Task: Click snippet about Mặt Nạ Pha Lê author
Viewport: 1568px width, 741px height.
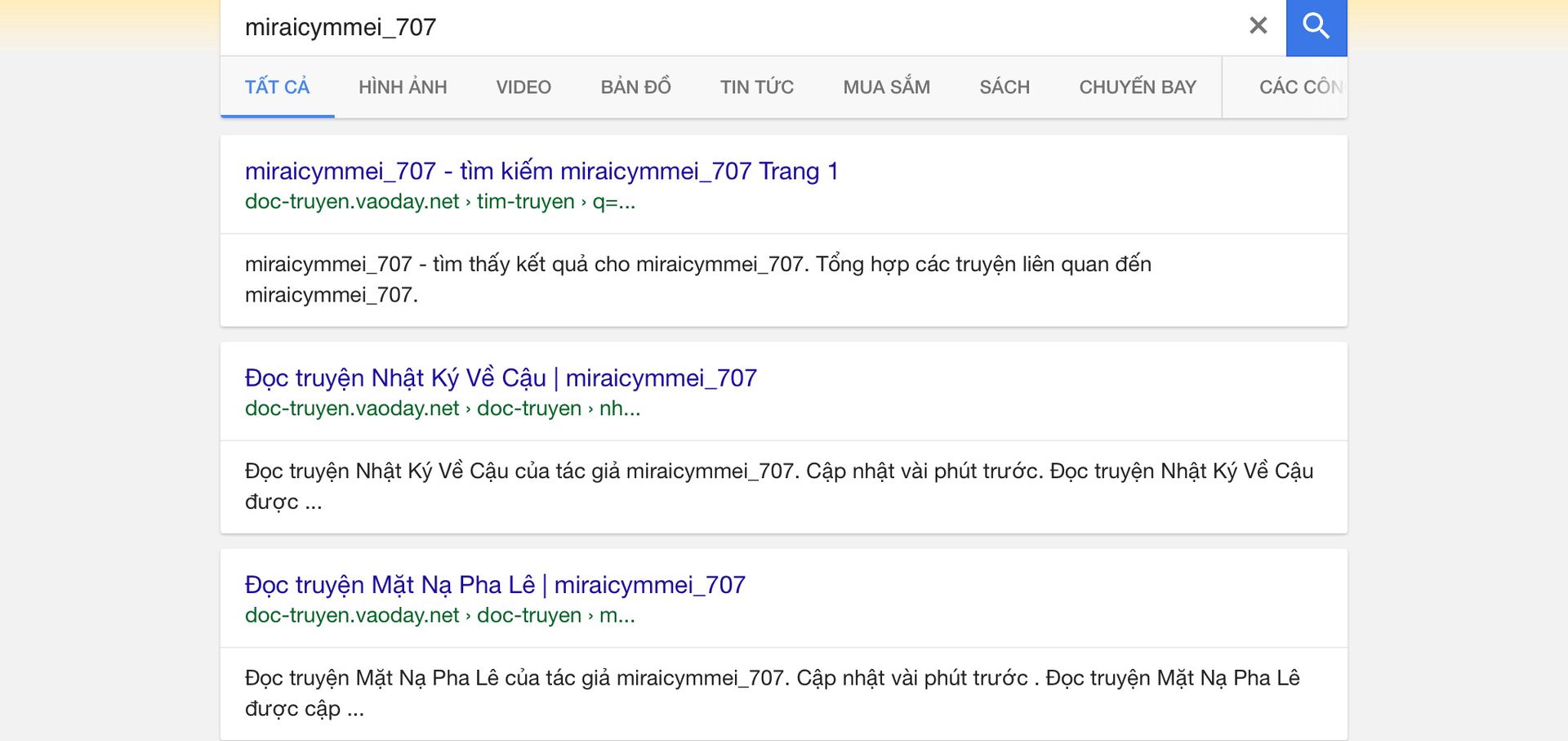Action: [773, 693]
